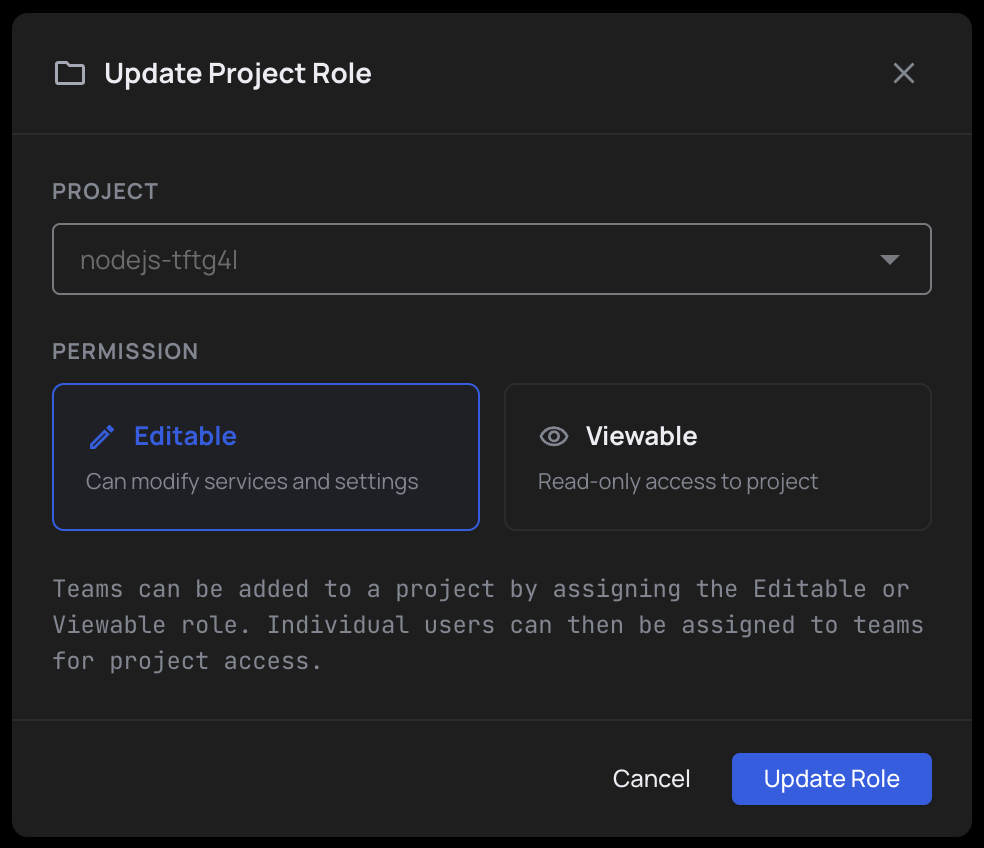Close the Update Project Role dialog

pyautogui.click(x=904, y=73)
